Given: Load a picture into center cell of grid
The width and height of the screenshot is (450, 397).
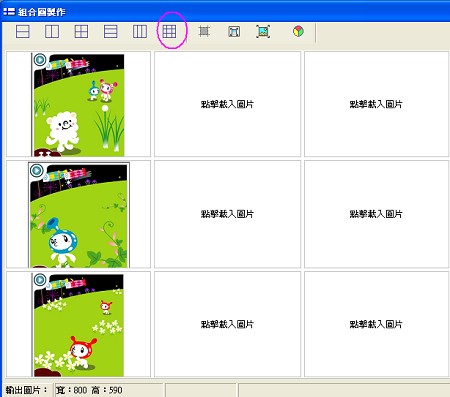Looking at the screenshot, I should coord(227,214).
